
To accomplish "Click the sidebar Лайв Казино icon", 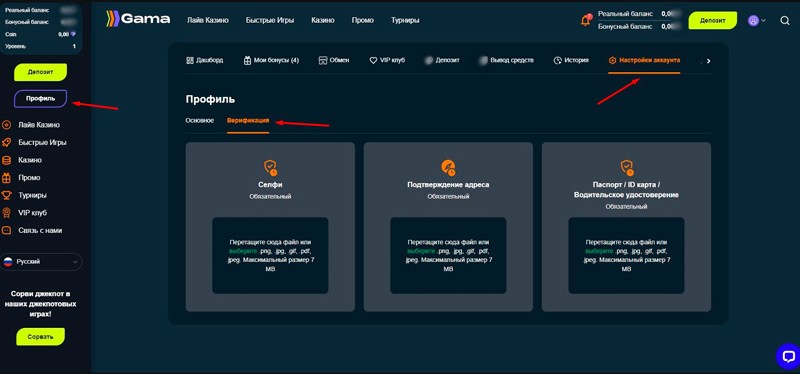I will [7, 125].
